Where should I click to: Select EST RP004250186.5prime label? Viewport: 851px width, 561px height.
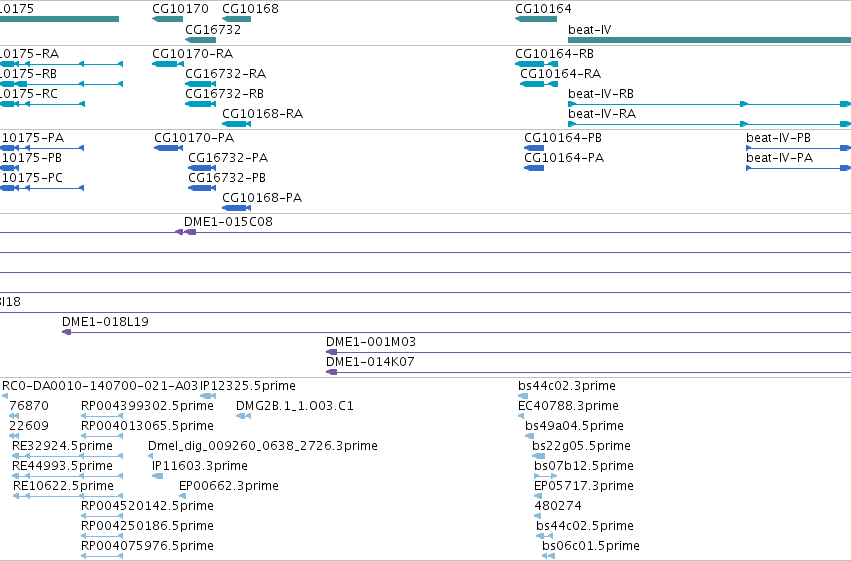pos(147,526)
